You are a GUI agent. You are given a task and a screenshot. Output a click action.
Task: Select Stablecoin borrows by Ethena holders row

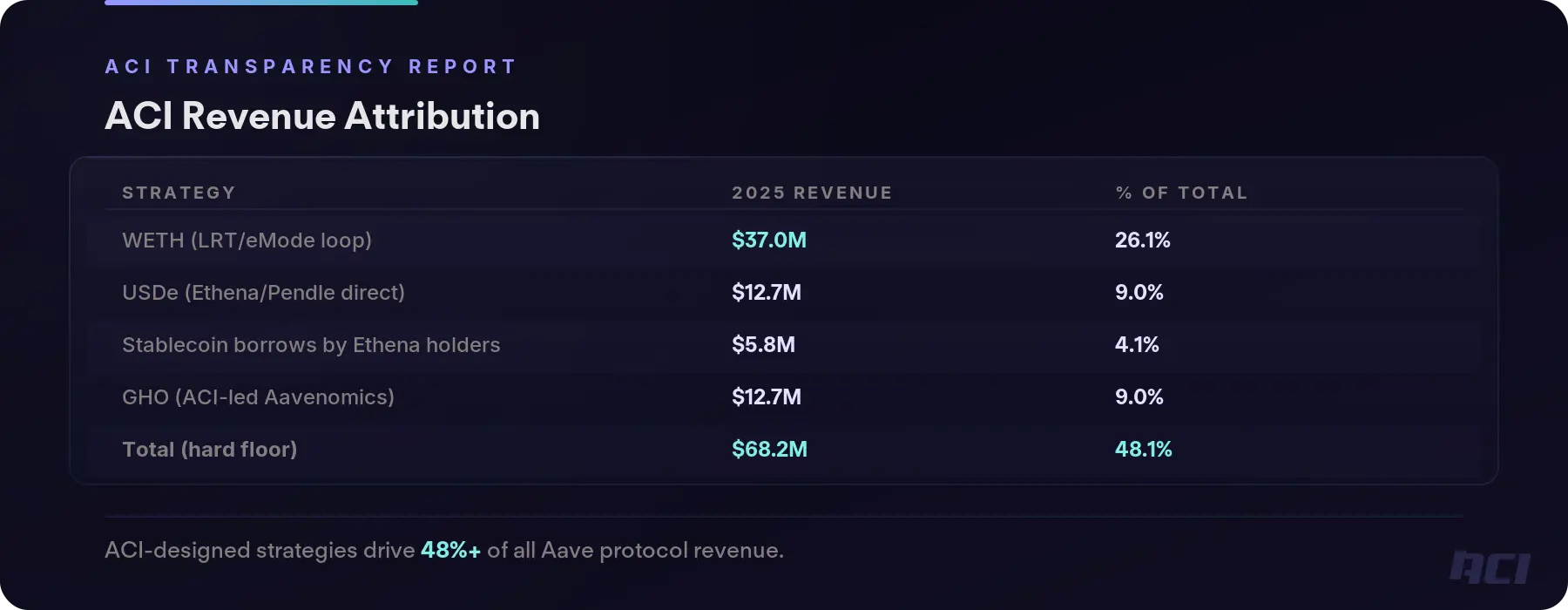[311, 345]
